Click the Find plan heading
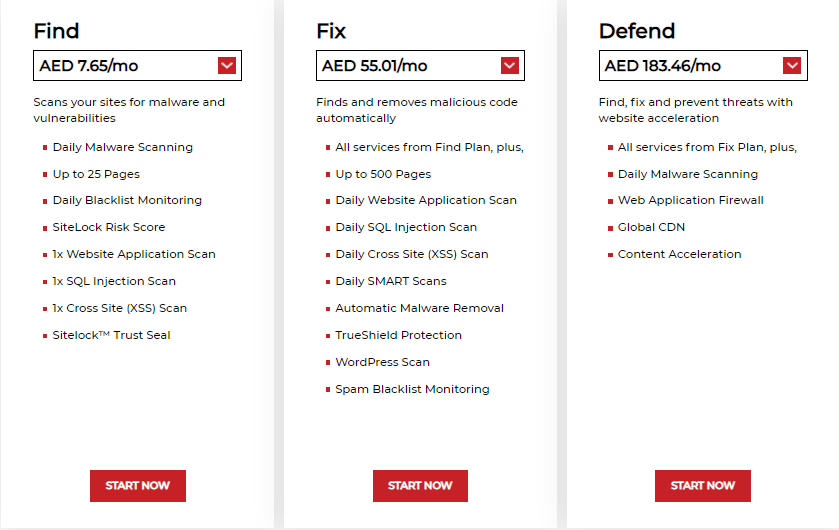839x530 pixels. coord(56,31)
